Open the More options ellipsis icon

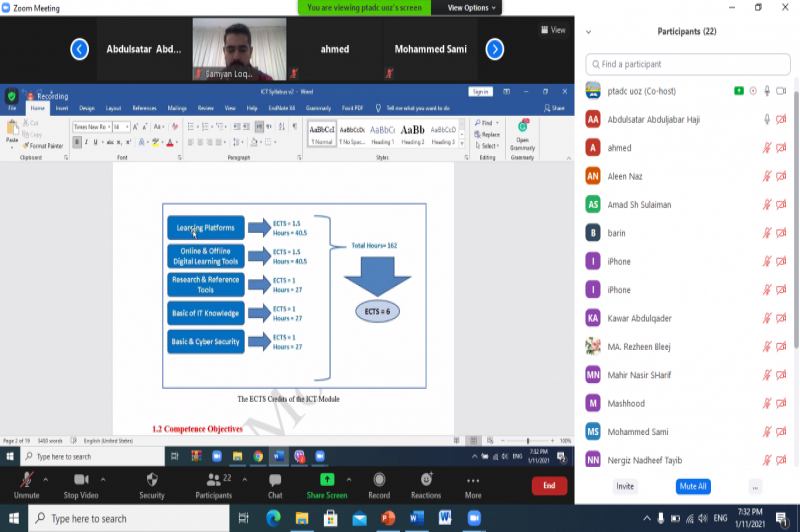tap(473, 480)
